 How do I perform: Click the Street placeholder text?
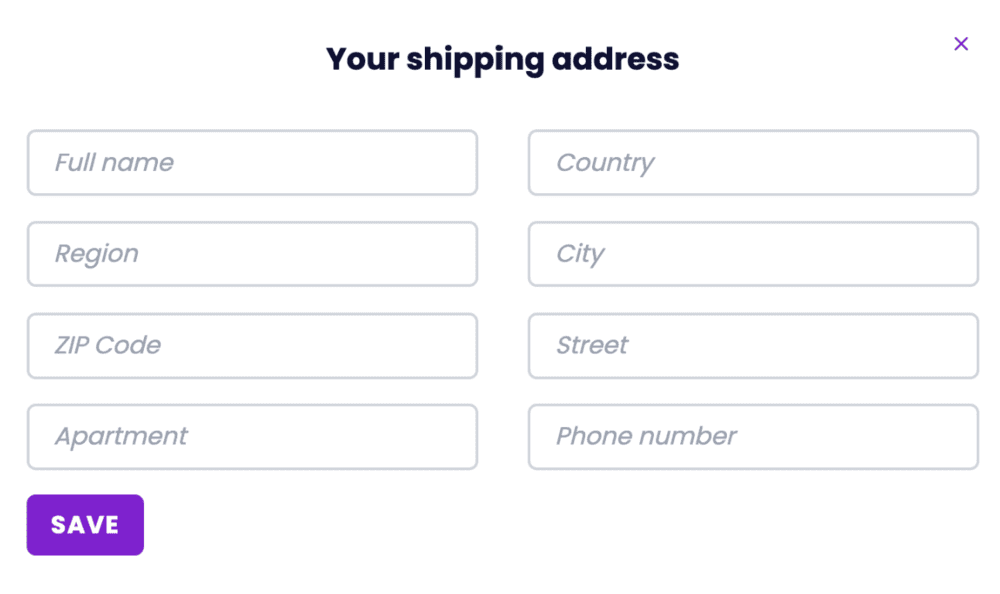click(x=592, y=346)
